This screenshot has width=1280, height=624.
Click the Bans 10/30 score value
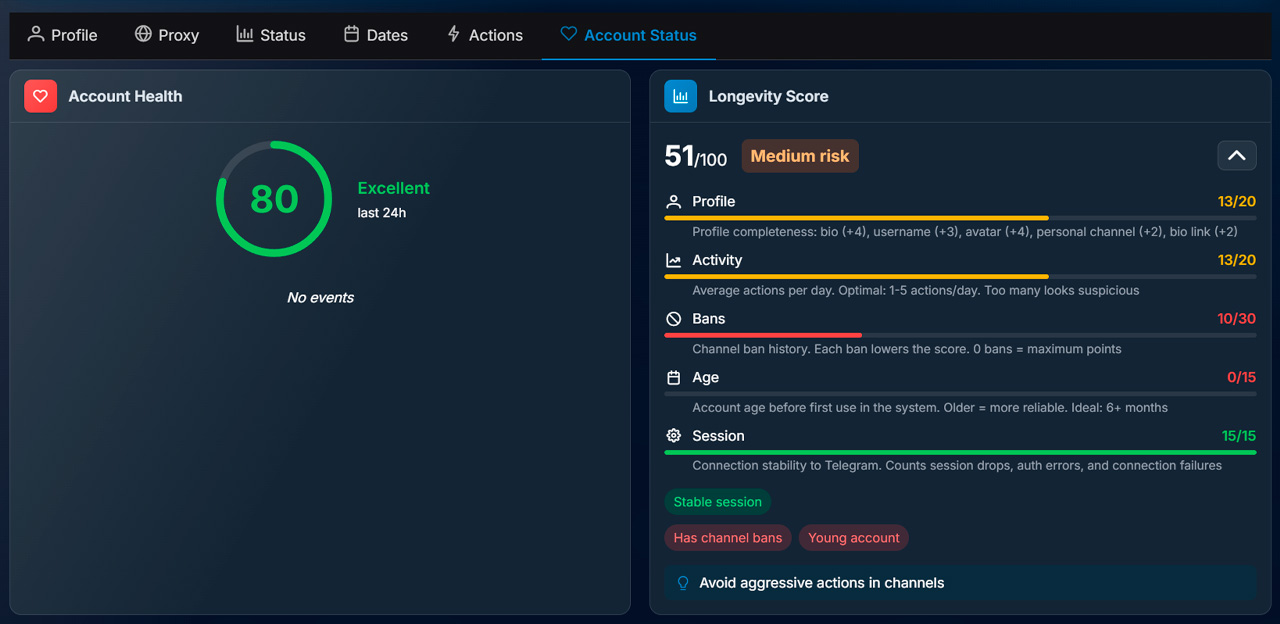[x=1237, y=319]
